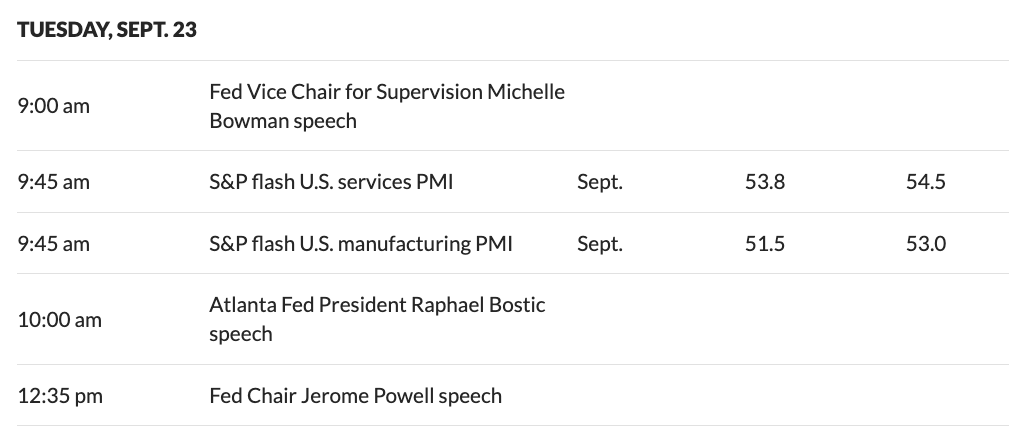This screenshot has width=1028, height=436.
Task: Click Sept. period in services PMI row
Action: coord(600,182)
